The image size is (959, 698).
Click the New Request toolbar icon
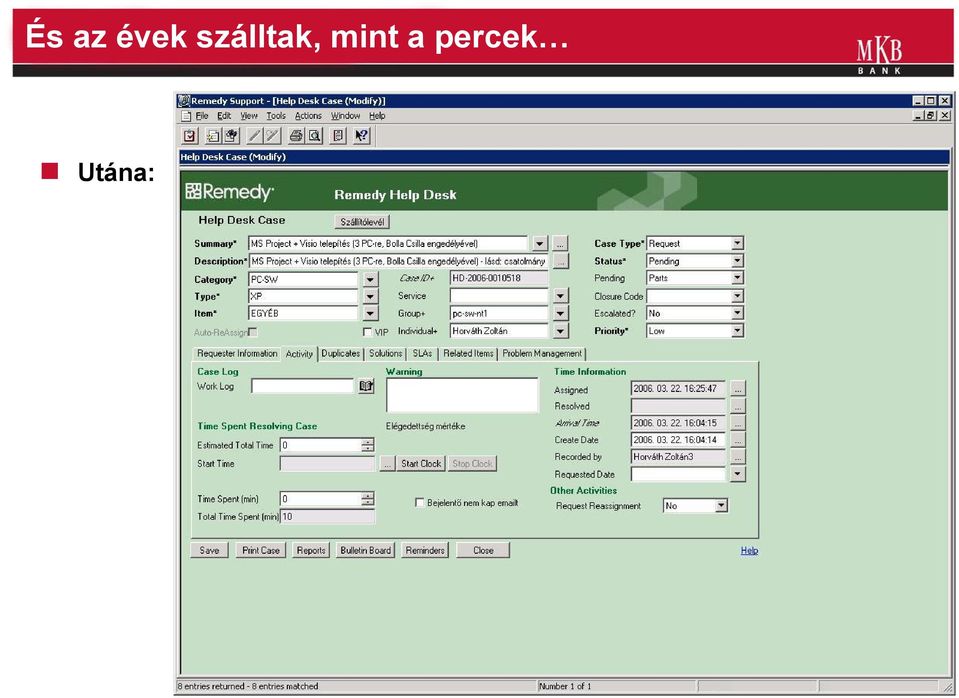(213, 136)
